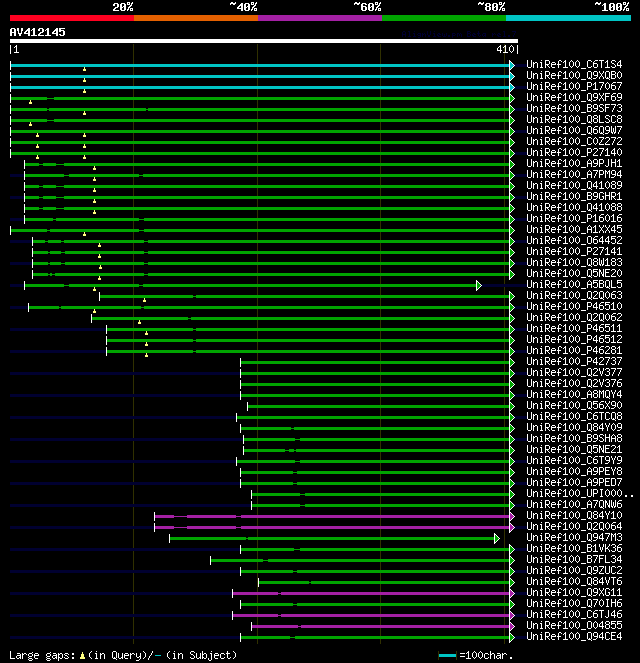Click the UniRef100_Q8W183 label
The width and height of the screenshot is (640, 663).
click(x=574, y=262)
